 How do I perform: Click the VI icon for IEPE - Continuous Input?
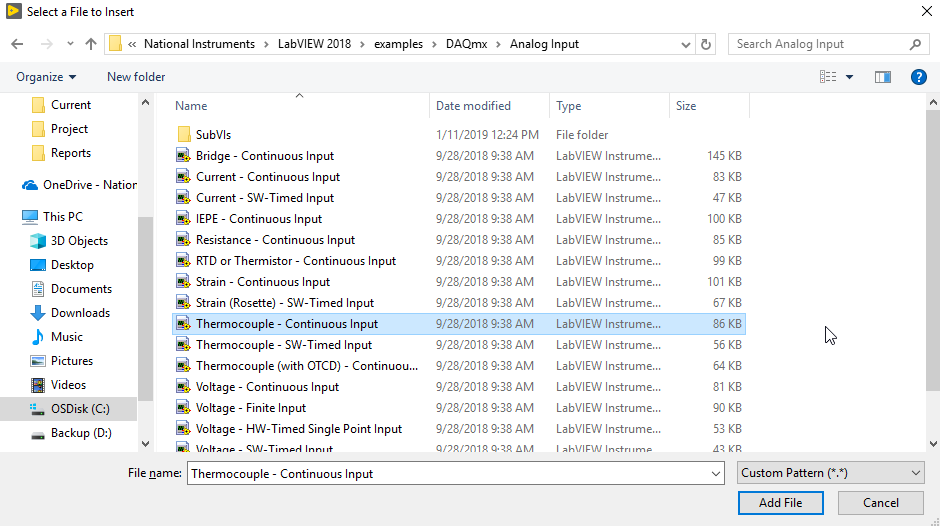pos(183,218)
